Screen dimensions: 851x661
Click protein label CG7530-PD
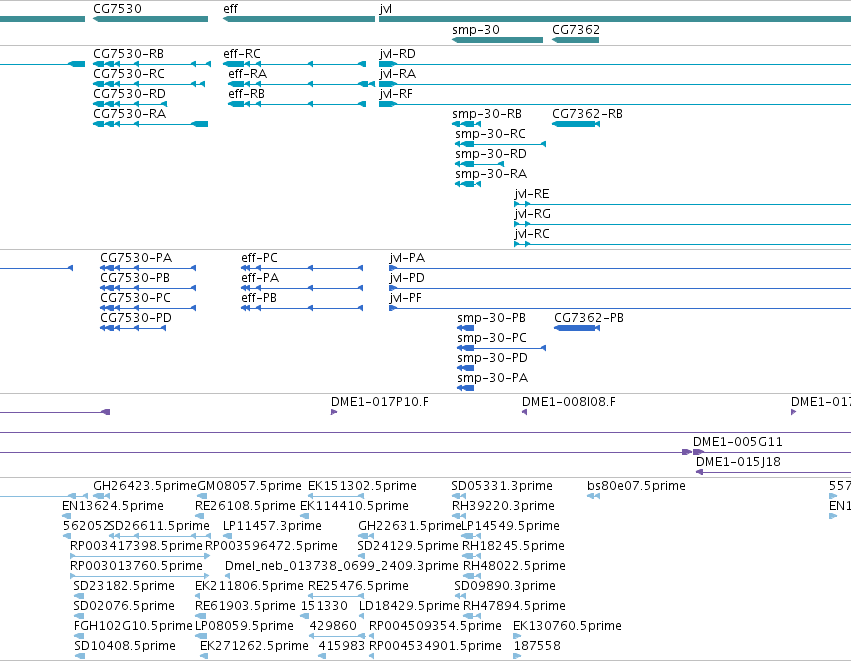[x=136, y=318]
